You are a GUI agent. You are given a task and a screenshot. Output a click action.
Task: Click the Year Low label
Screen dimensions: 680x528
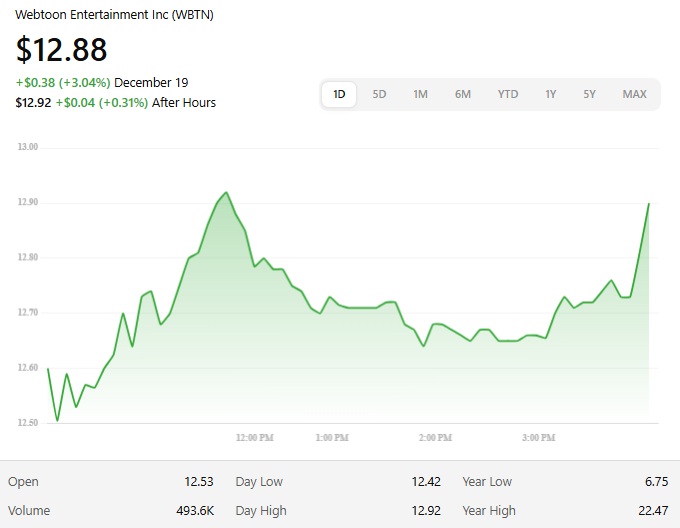pos(487,482)
